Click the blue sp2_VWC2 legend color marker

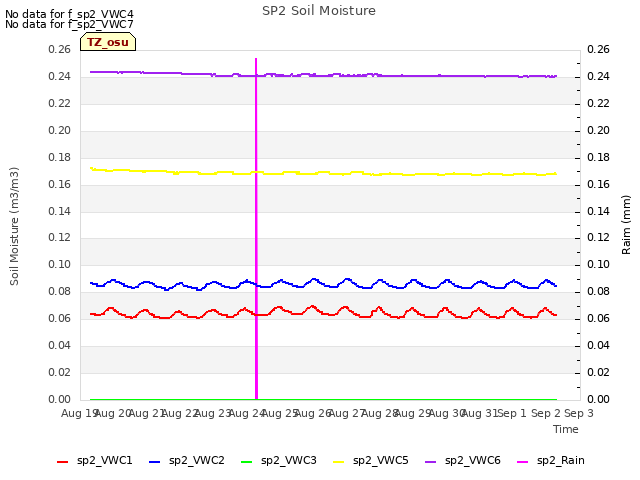pos(155,462)
